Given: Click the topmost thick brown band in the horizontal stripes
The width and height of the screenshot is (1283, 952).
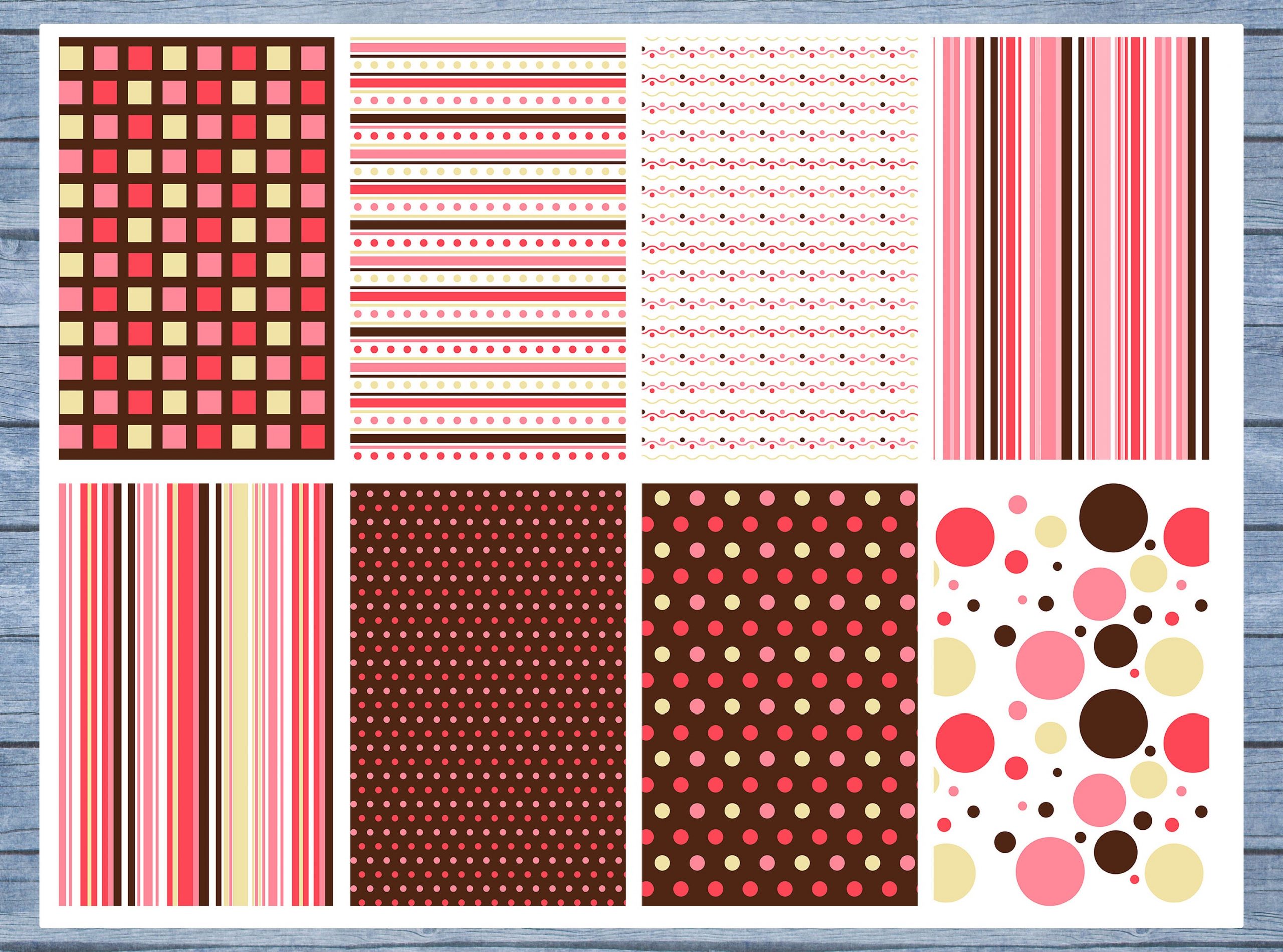Looking at the screenshot, I should click(488, 119).
